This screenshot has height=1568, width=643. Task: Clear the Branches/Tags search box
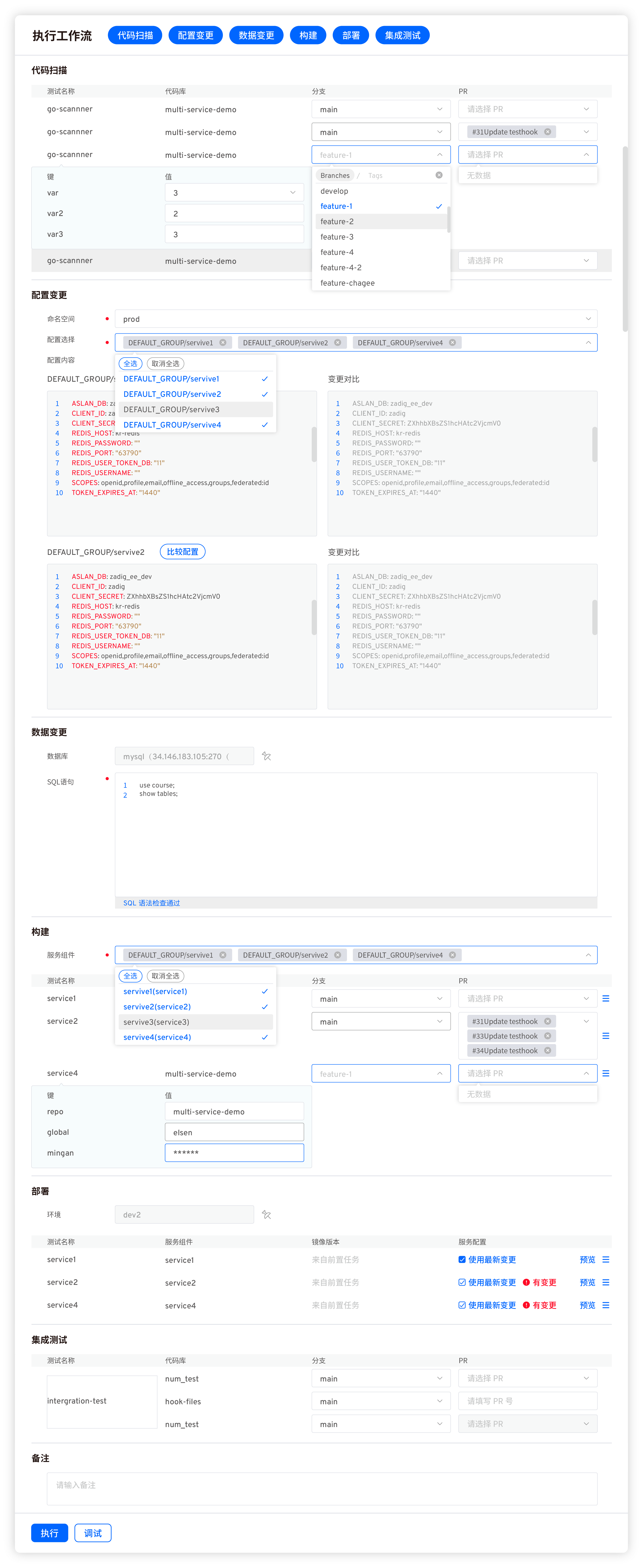pos(439,175)
